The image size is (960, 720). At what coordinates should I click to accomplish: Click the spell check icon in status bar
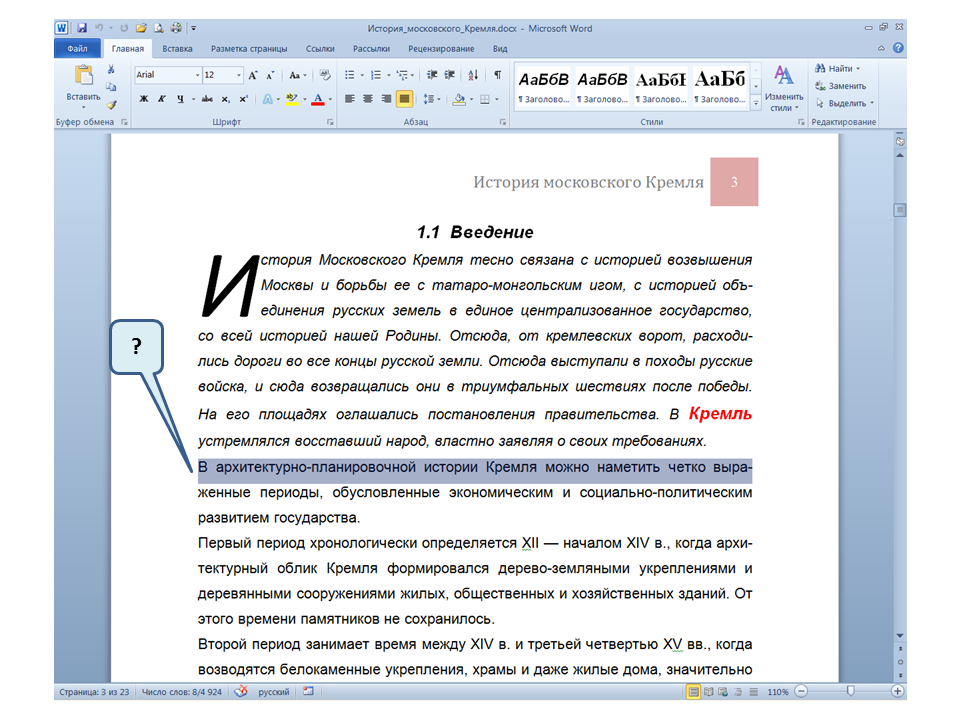[x=240, y=692]
